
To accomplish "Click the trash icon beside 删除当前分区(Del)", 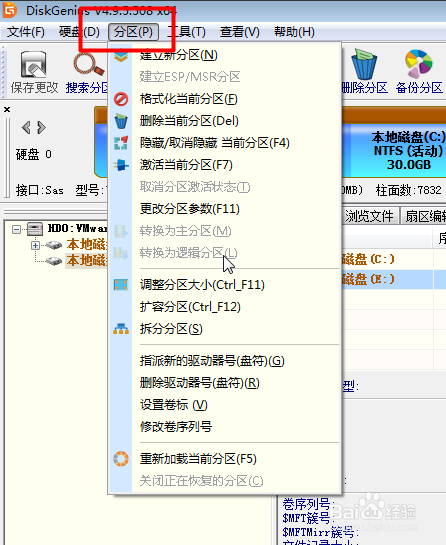I will 121,121.
